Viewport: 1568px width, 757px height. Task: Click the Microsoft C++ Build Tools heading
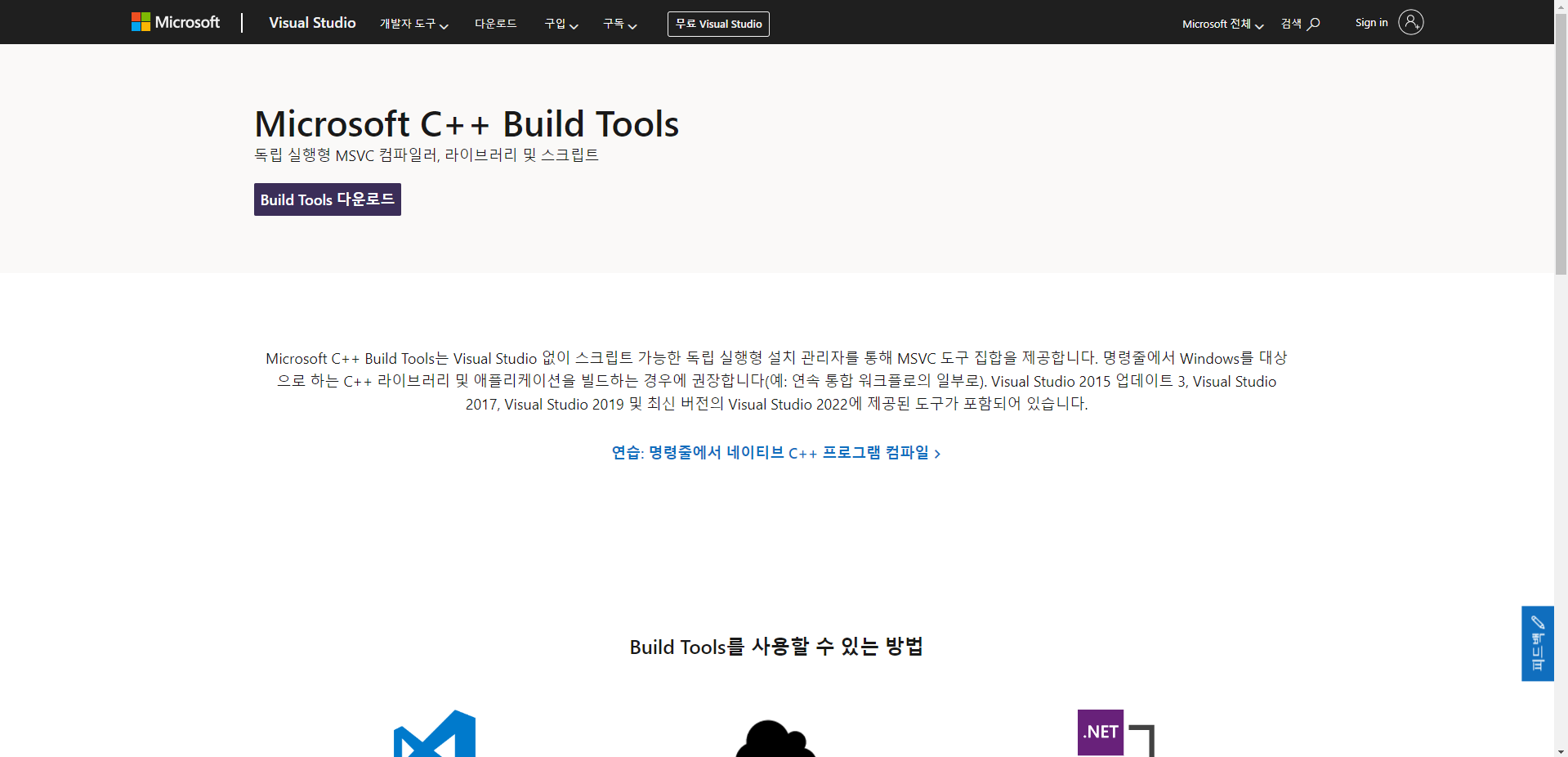(467, 124)
